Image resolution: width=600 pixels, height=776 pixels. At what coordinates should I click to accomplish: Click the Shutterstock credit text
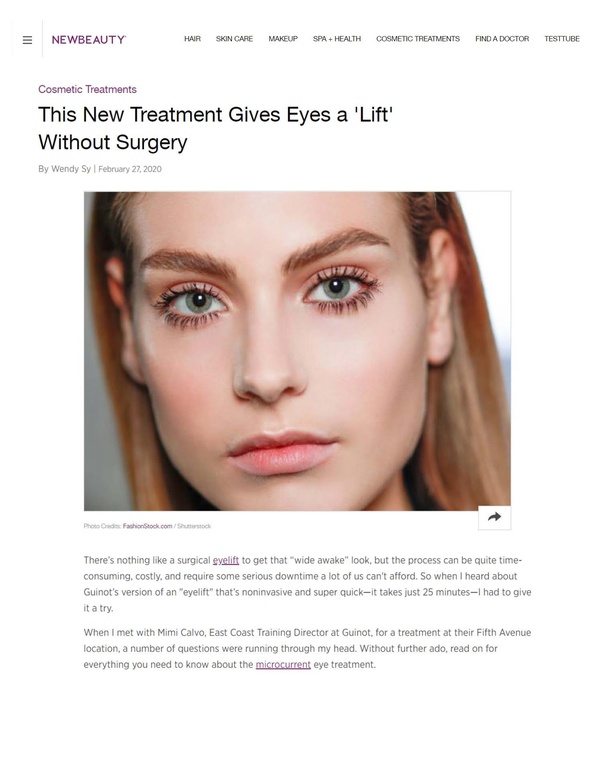tap(194, 526)
